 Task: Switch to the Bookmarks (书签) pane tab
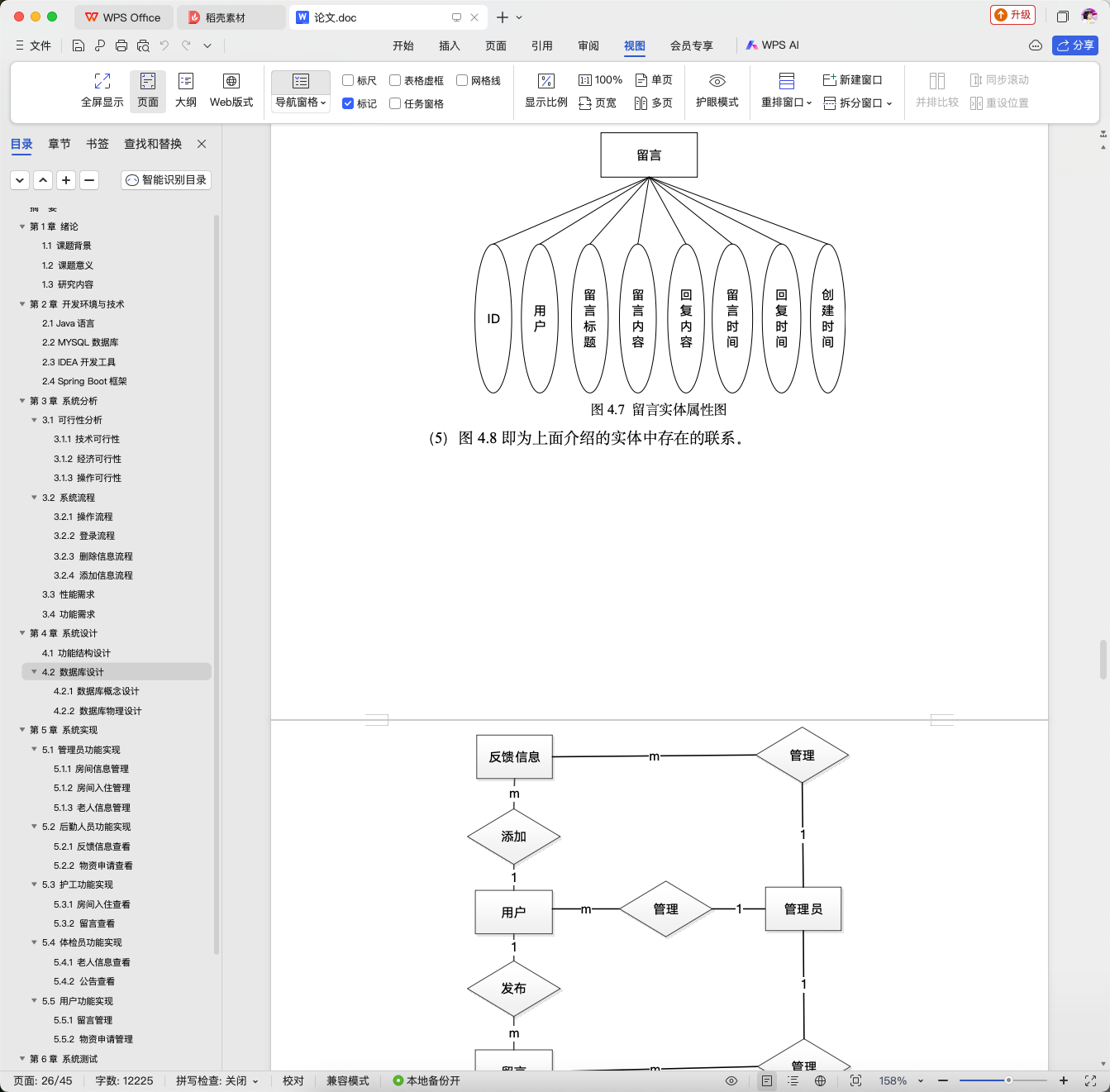pos(98,144)
